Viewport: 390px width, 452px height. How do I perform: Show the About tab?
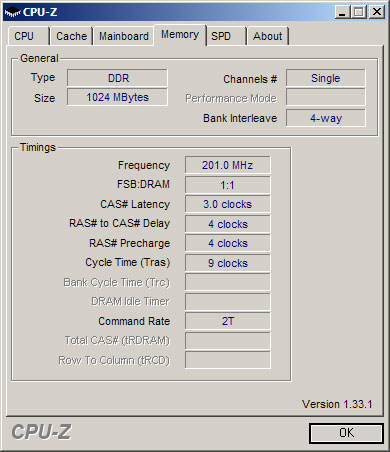click(268, 36)
